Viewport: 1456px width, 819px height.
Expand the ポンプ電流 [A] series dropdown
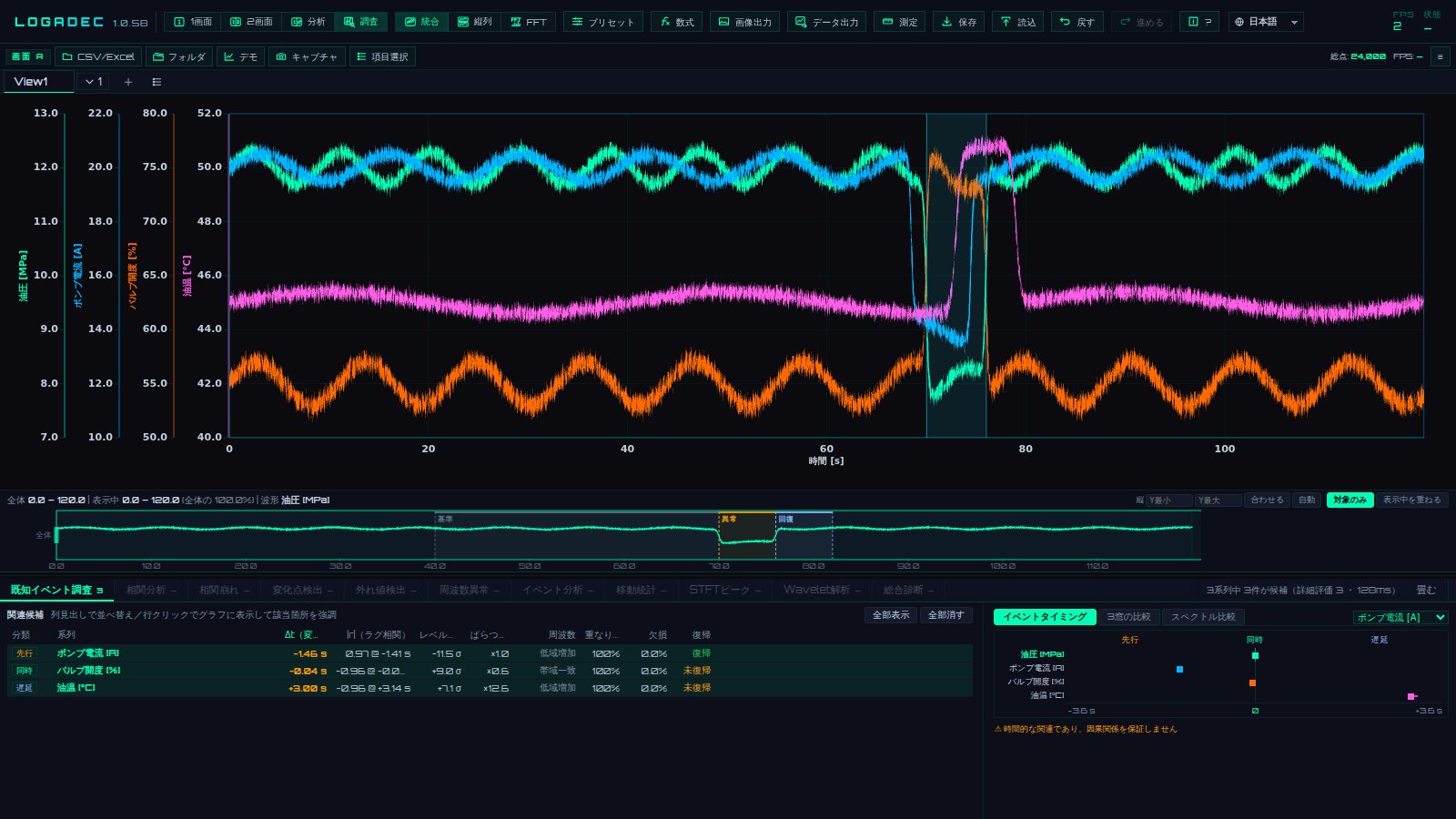(1400, 617)
